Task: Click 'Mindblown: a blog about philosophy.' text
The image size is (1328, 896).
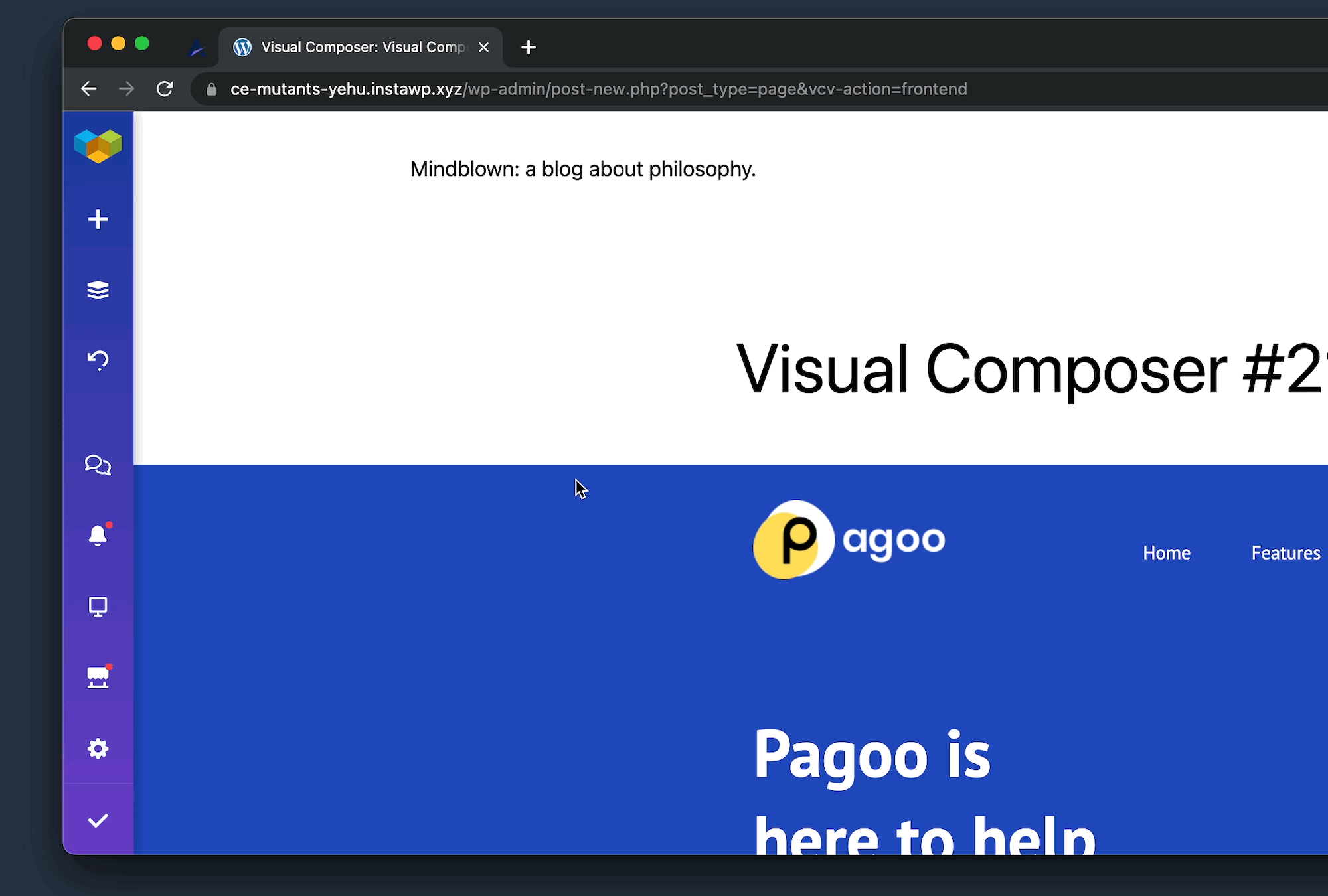Action: pos(583,169)
